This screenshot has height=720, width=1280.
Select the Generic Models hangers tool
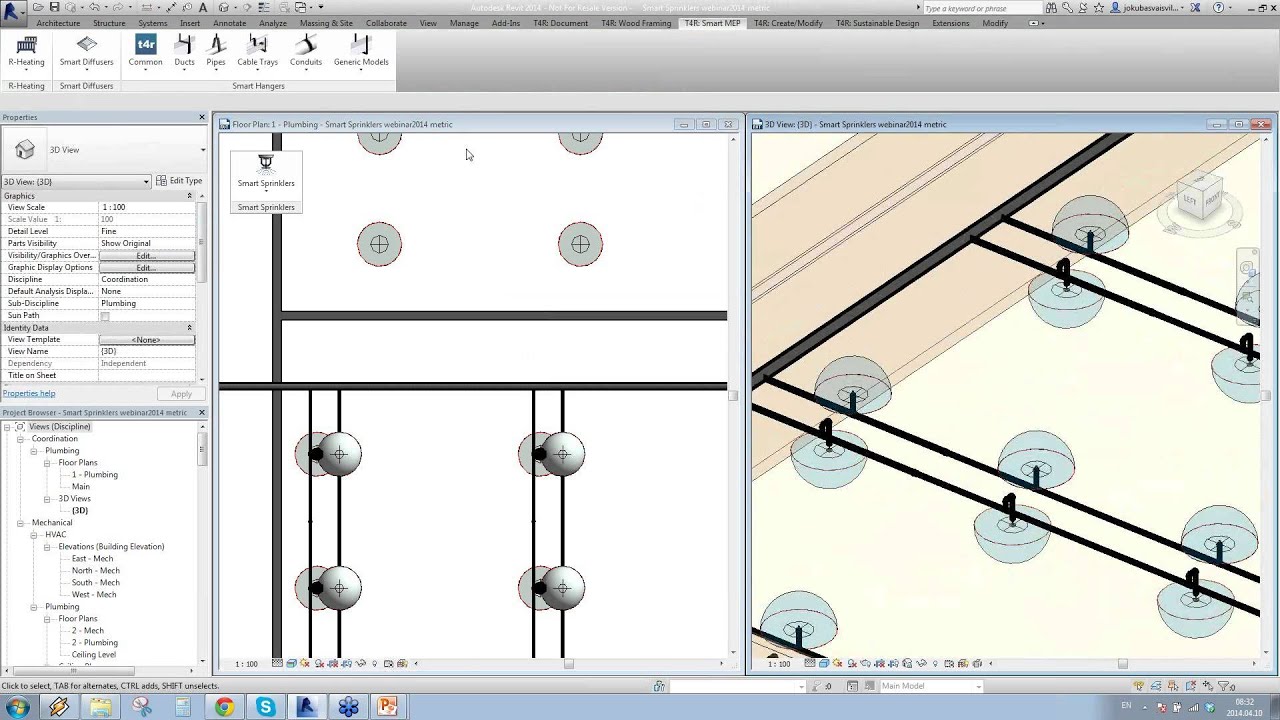(x=361, y=52)
